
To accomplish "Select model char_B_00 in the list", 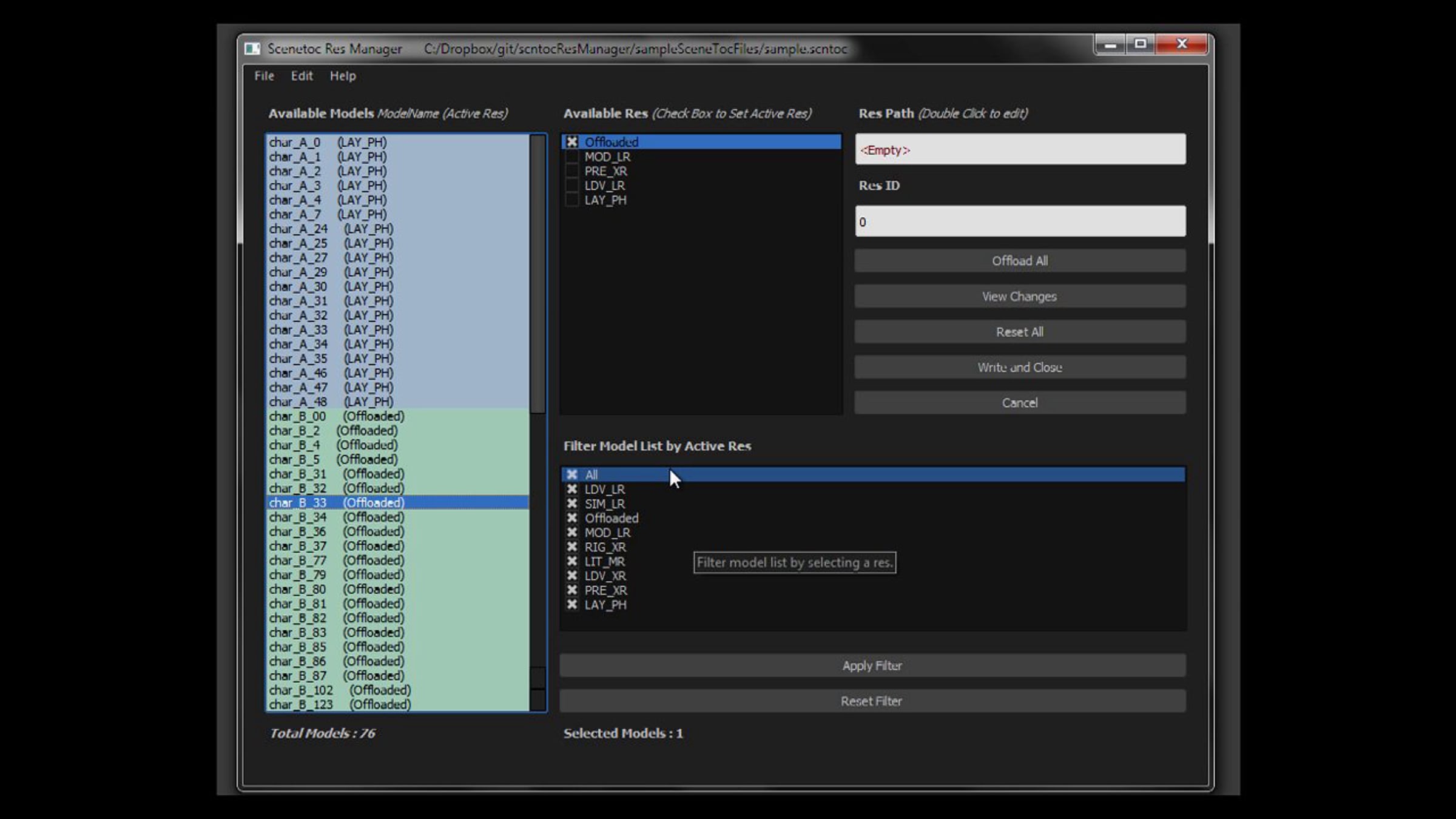I will [397, 416].
